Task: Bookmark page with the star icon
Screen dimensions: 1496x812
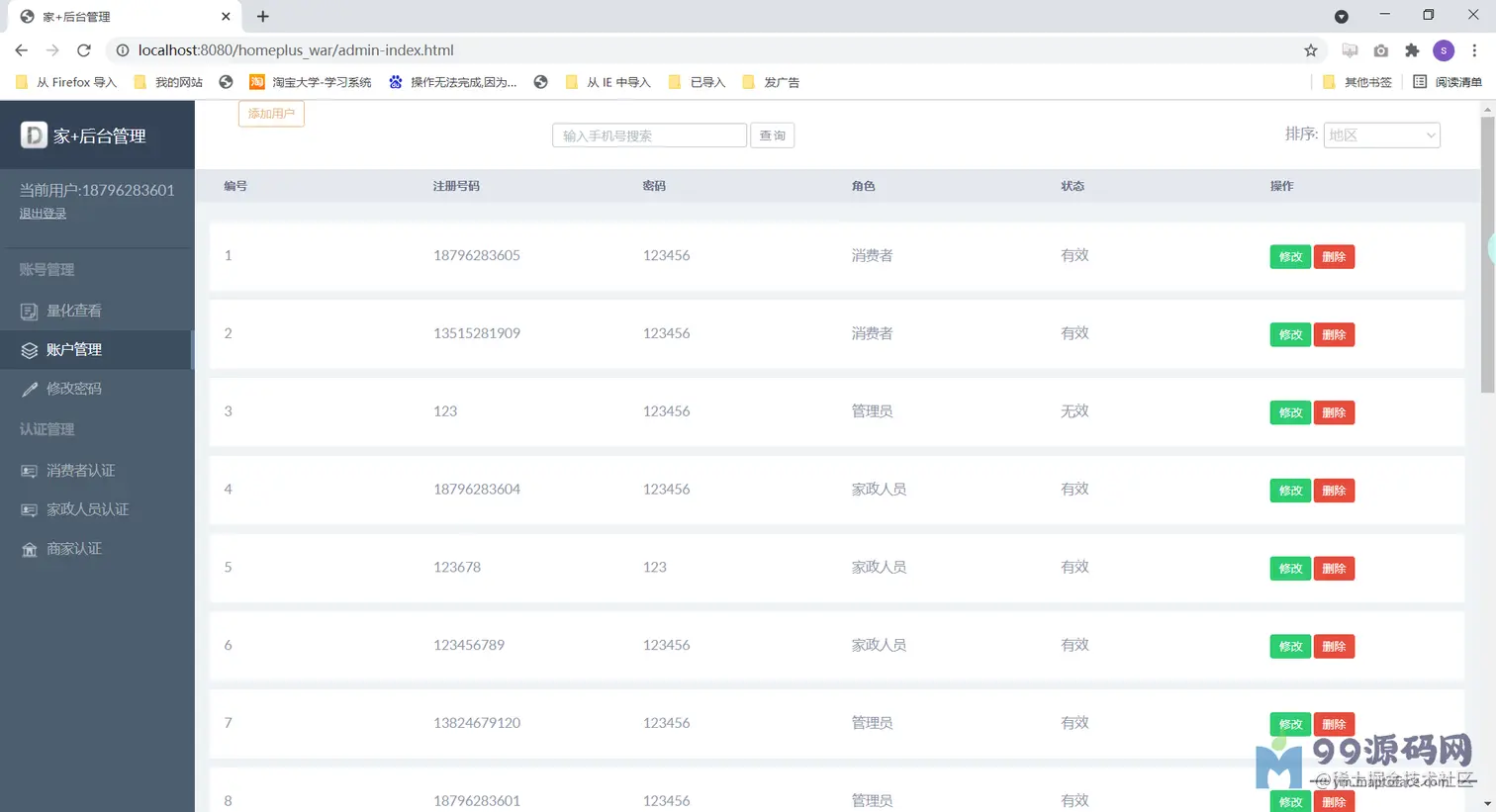Action: (x=1311, y=50)
